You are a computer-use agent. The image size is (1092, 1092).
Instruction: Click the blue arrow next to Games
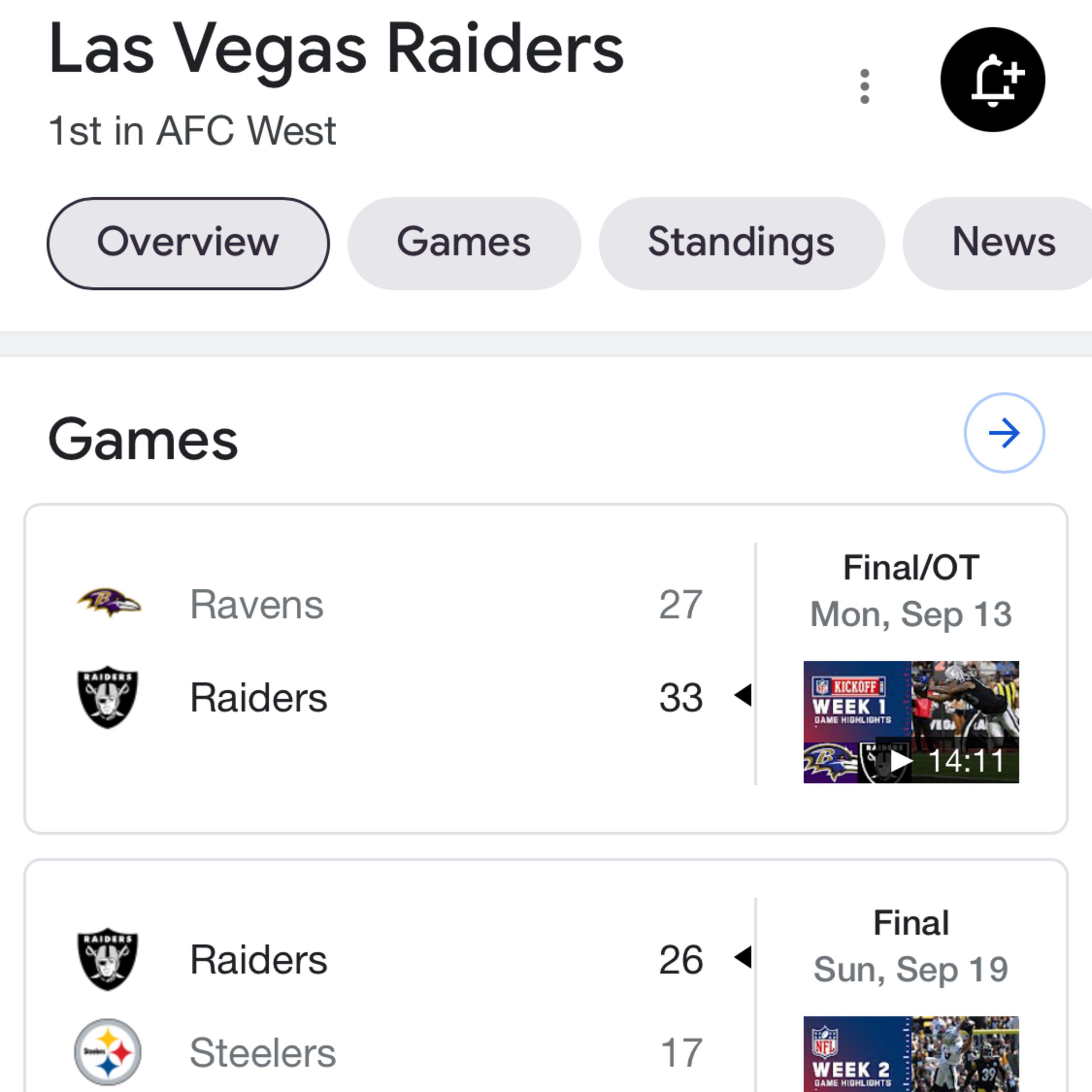tap(1004, 433)
